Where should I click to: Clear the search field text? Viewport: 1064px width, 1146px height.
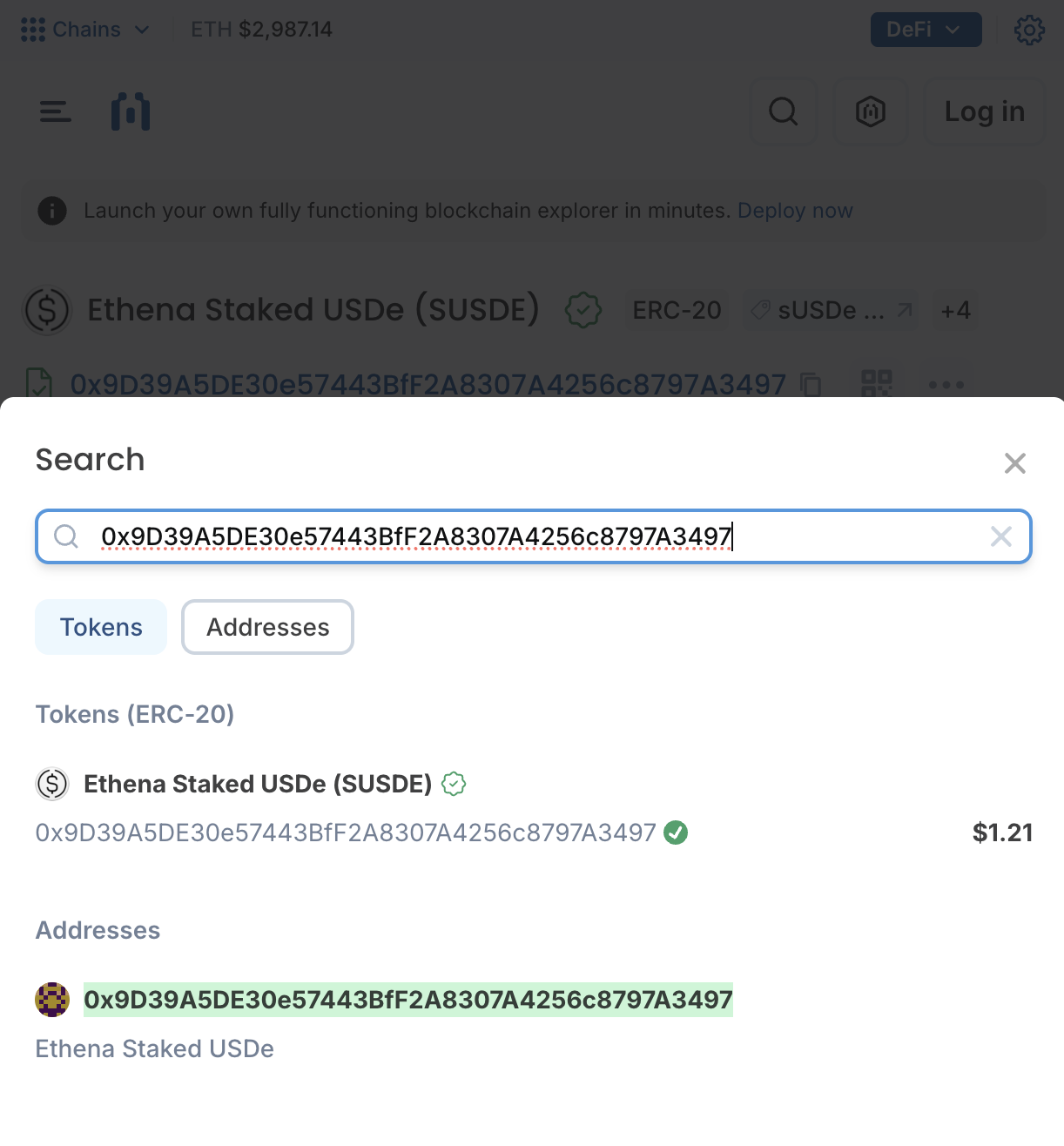pyautogui.click(x=1001, y=536)
